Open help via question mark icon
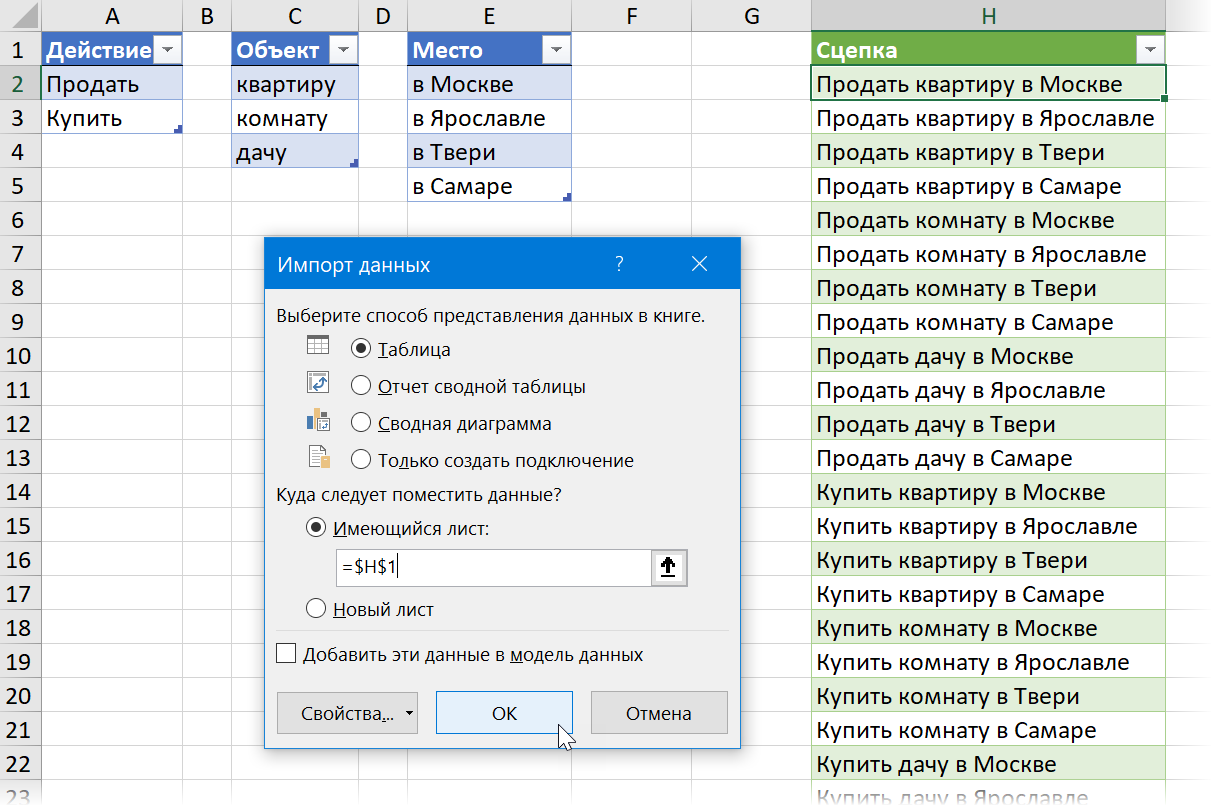This screenshot has height=806, width=1212. point(620,265)
